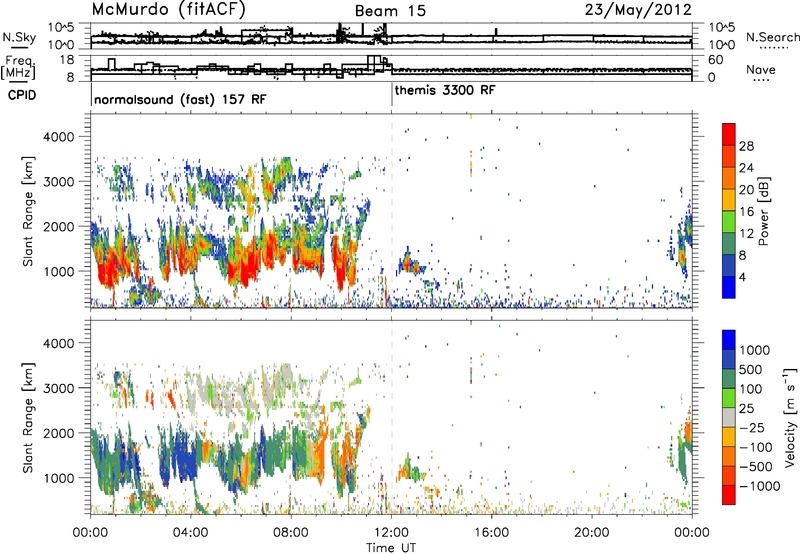This screenshot has height=554, width=800.
Task: Click the '-25' Velocity colorbar value
Action: click(x=754, y=428)
